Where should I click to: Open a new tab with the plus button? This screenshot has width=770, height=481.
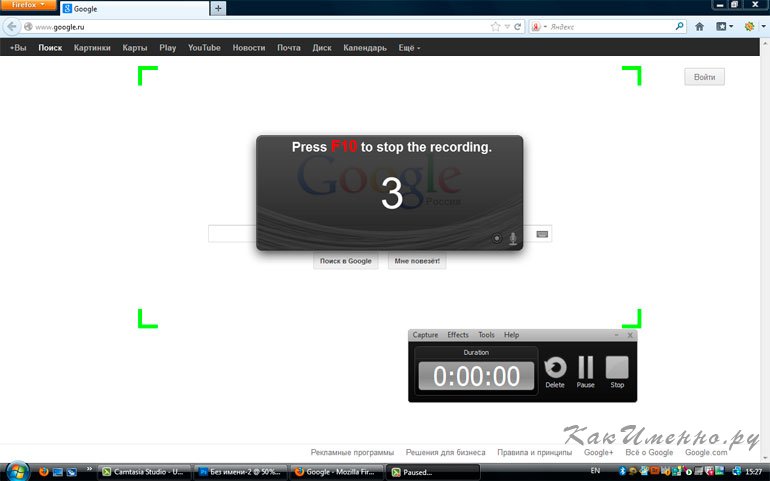218,8
